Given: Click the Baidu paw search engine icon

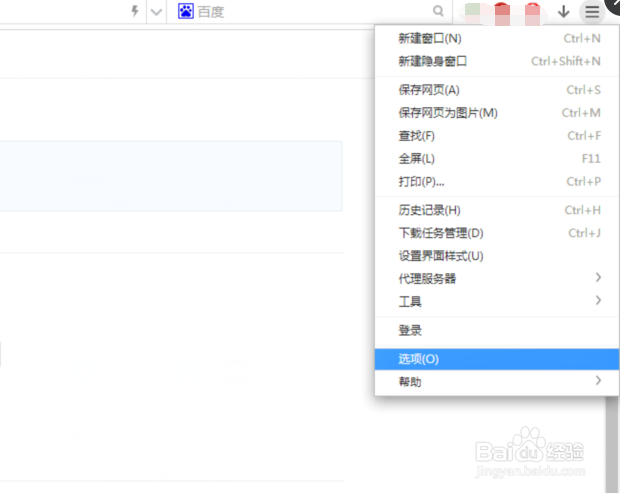Looking at the screenshot, I should (x=185, y=11).
